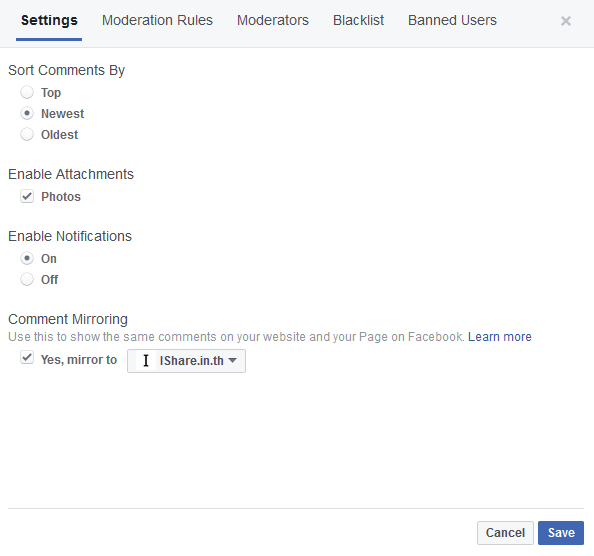This screenshot has width=594, height=556.
Task: Follow the Learn more link
Action: coord(500,337)
